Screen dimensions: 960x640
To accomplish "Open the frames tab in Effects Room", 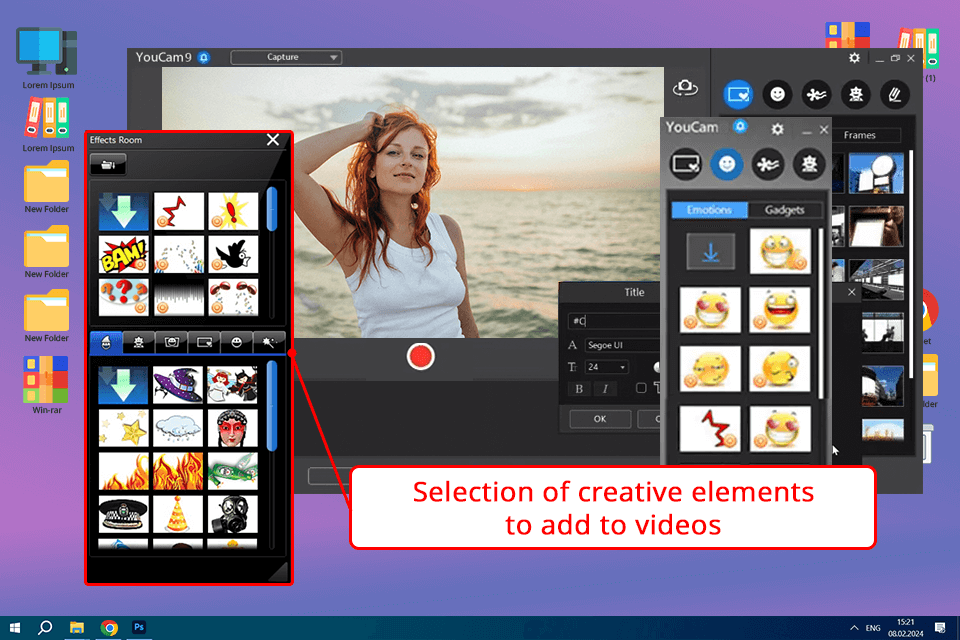I will pos(204,342).
